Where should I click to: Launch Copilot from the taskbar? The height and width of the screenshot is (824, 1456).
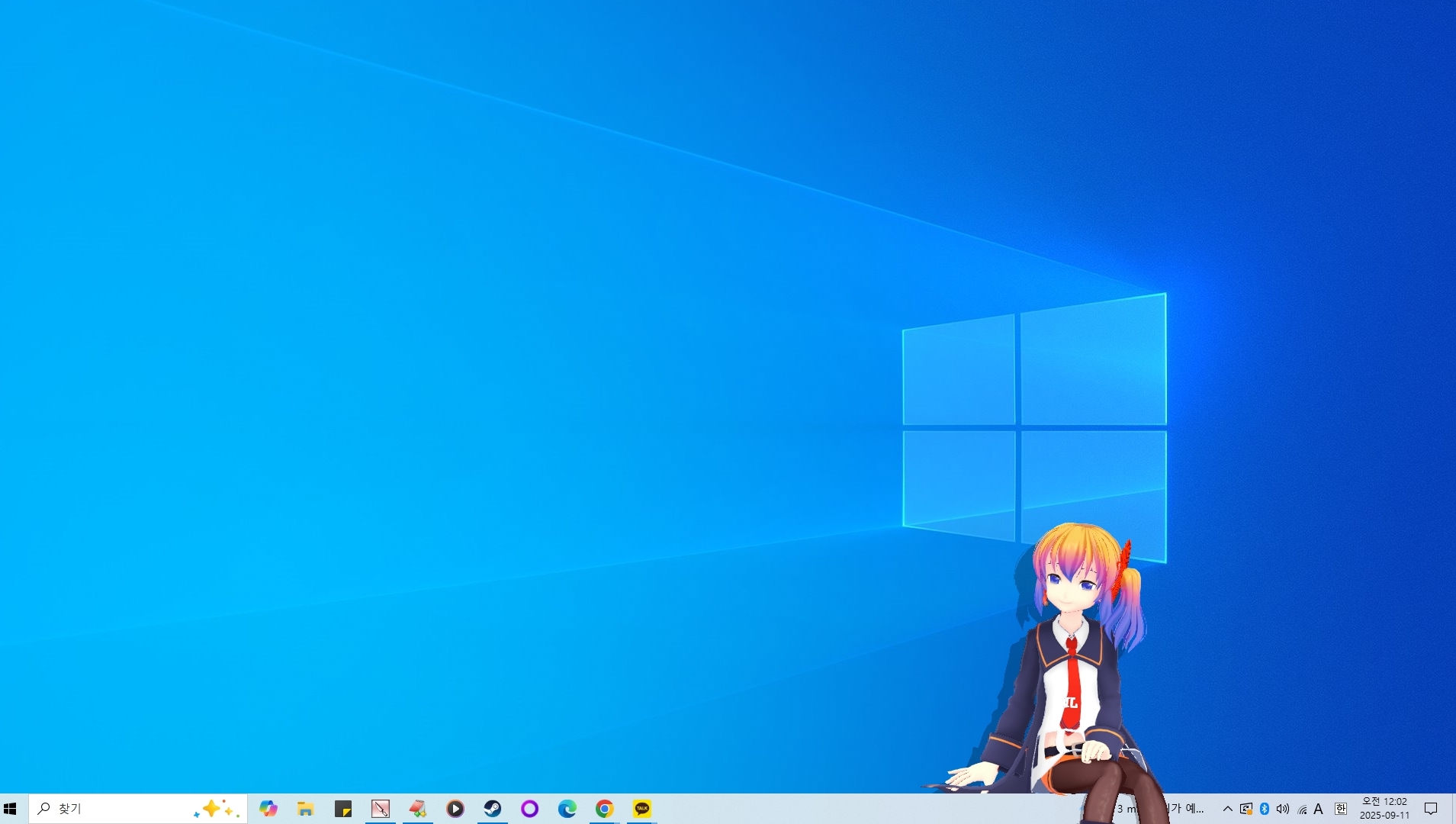click(x=268, y=809)
